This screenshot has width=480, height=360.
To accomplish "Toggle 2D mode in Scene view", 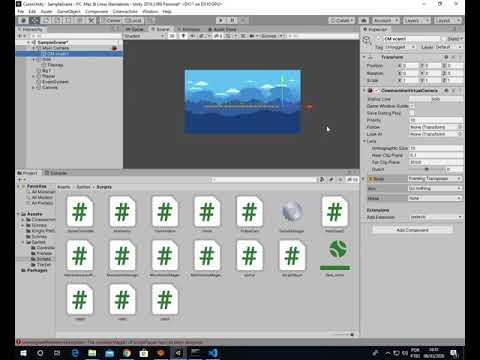I will pyautogui.click(x=172, y=36).
